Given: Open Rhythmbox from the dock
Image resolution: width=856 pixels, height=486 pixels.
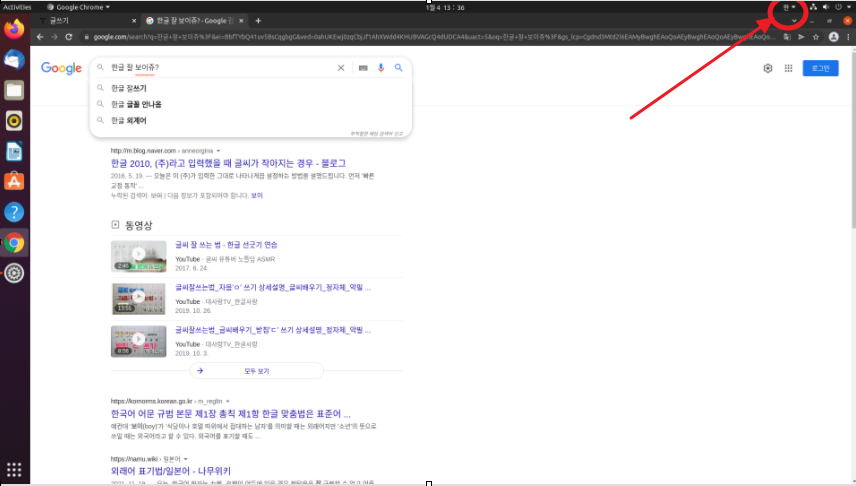Looking at the screenshot, I should click(x=14, y=121).
